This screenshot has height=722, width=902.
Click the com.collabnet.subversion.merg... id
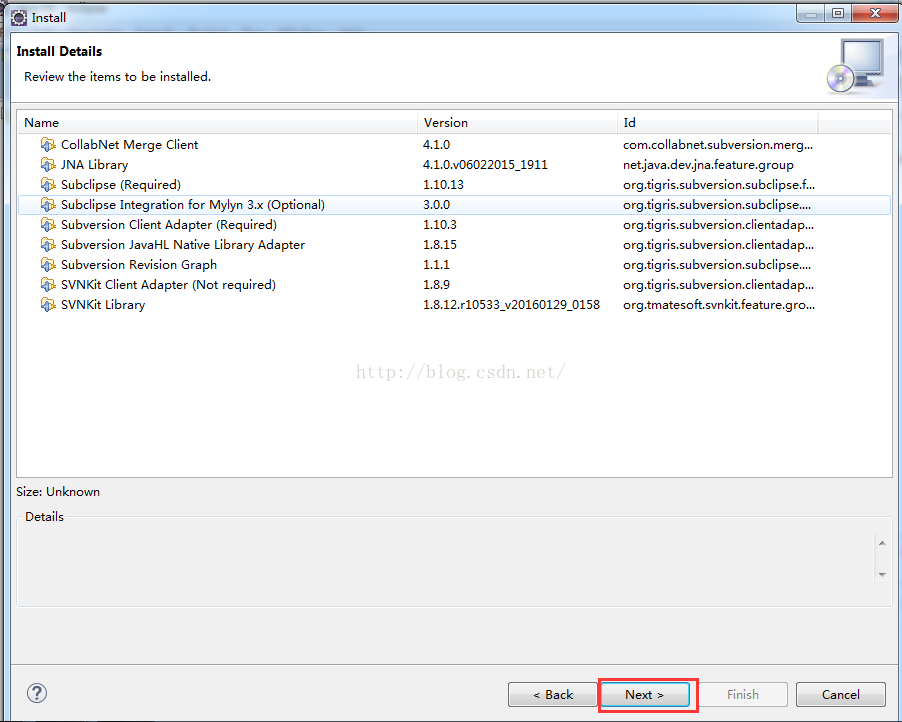pyautogui.click(x=718, y=145)
